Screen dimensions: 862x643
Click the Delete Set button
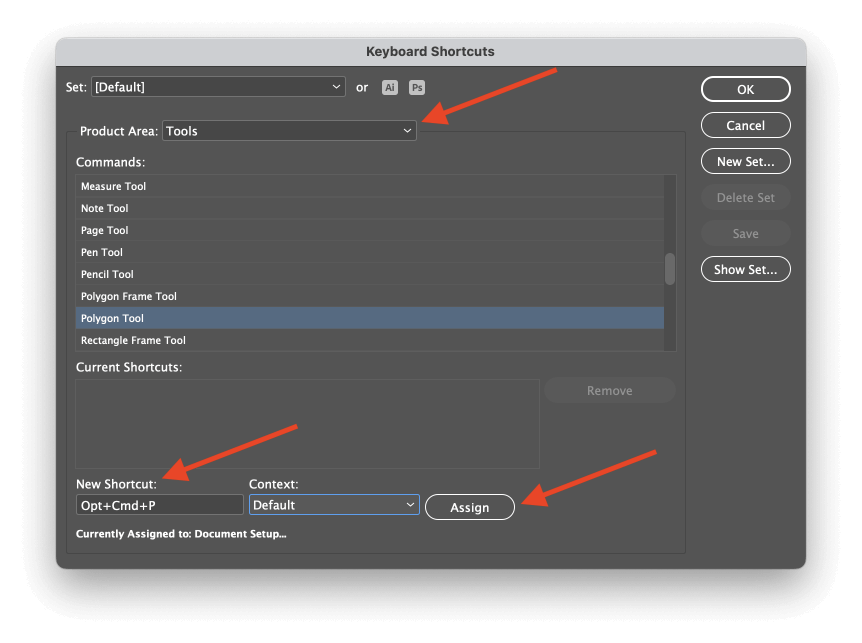point(745,197)
